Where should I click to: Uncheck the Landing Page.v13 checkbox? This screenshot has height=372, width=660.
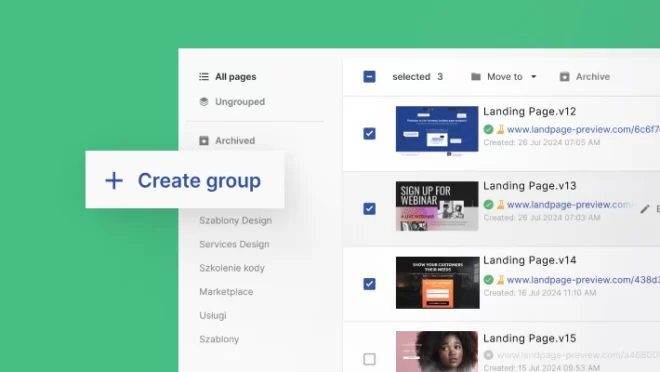tap(369, 209)
